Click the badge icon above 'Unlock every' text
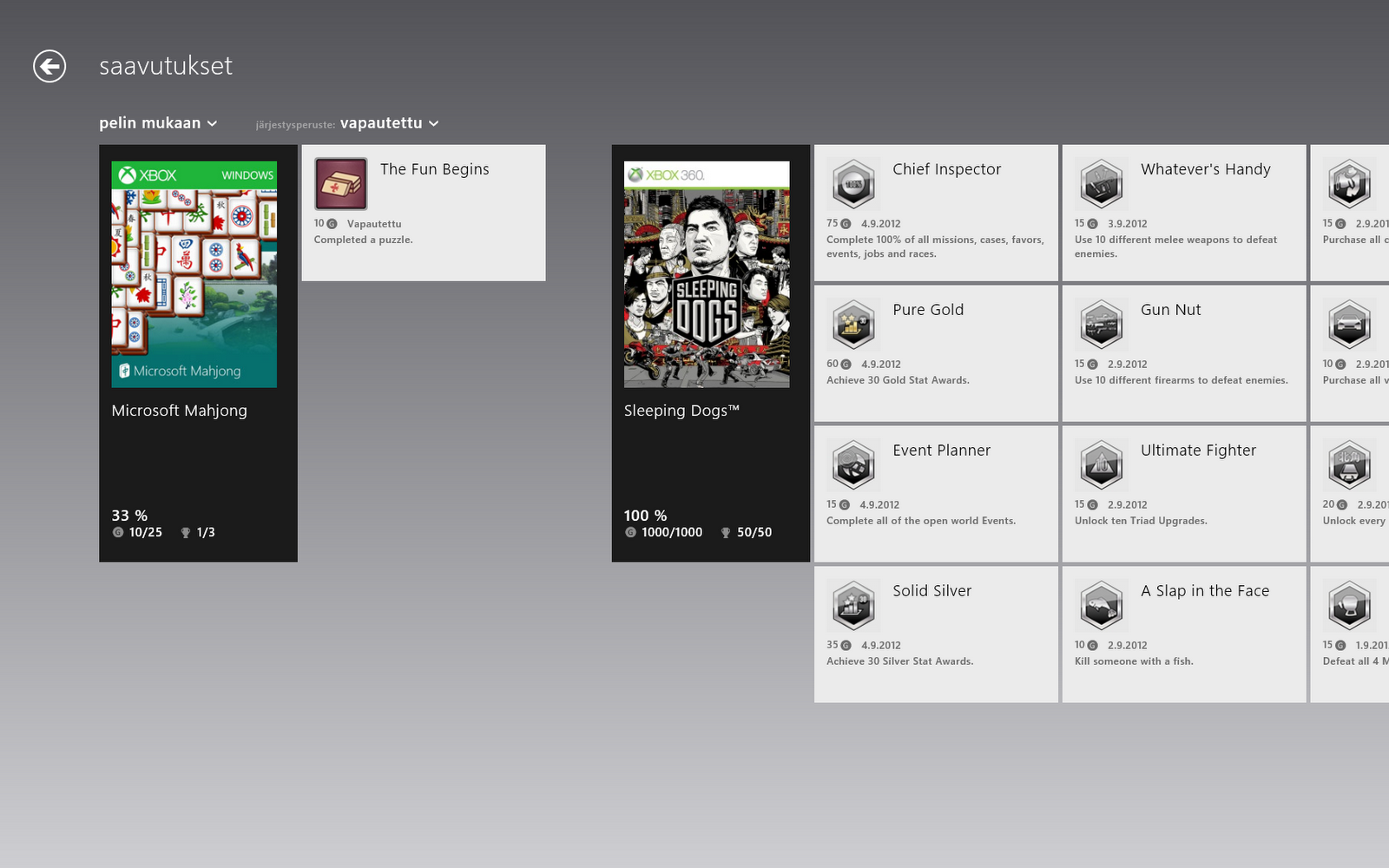Viewport: 1389px width, 868px height. point(1350,465)
